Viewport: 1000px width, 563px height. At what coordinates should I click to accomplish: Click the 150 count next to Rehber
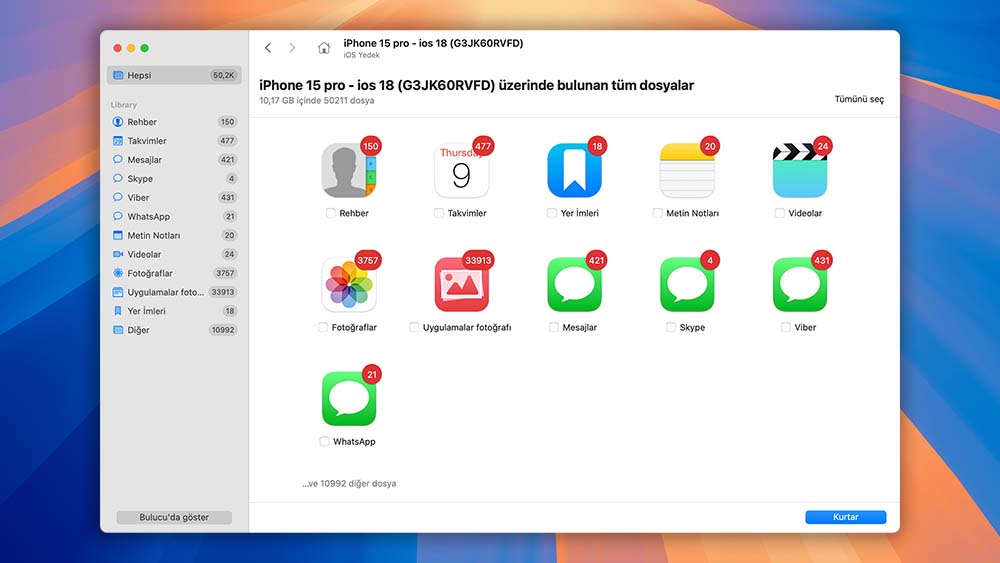click(227, 122)
